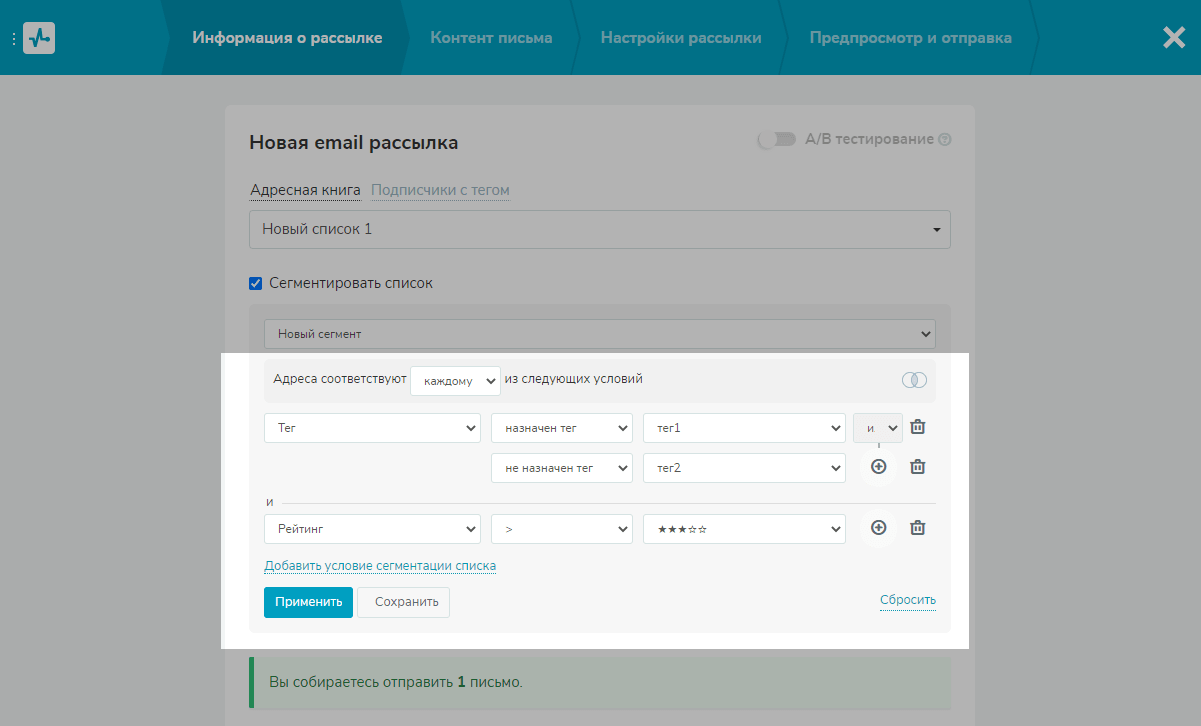The image size is (1201, 726).
Task: Close the campaign wizard with X
Action: pos(1173,38)
